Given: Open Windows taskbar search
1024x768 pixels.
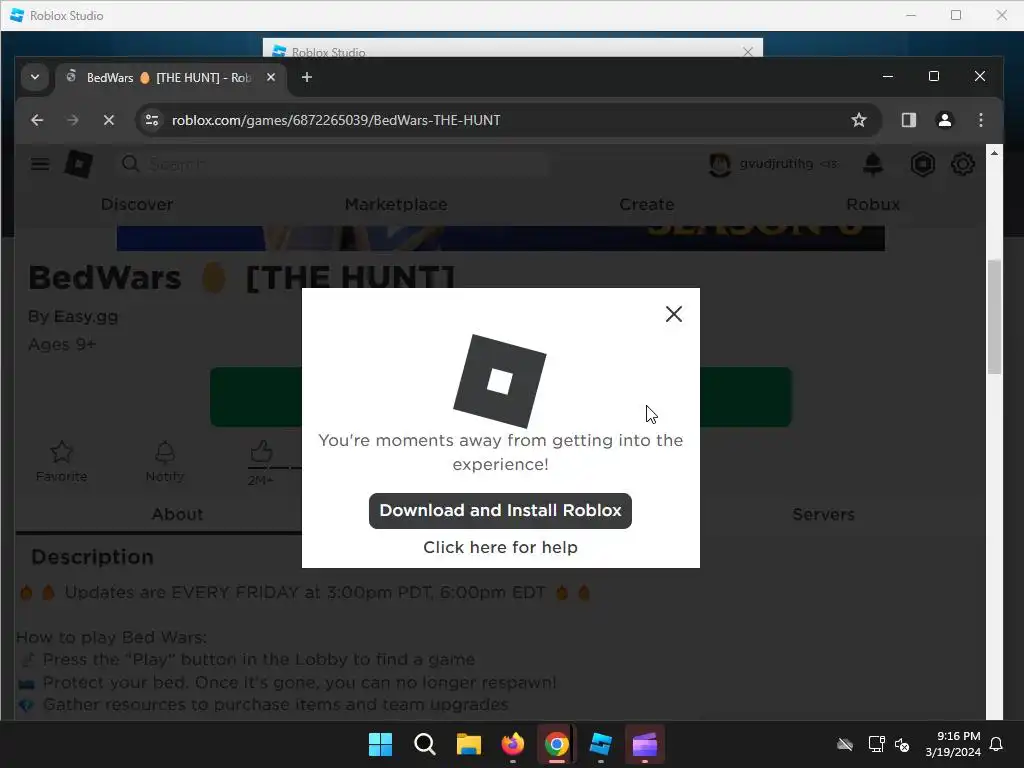Looking at the screenshot, I should click(424, 744).
